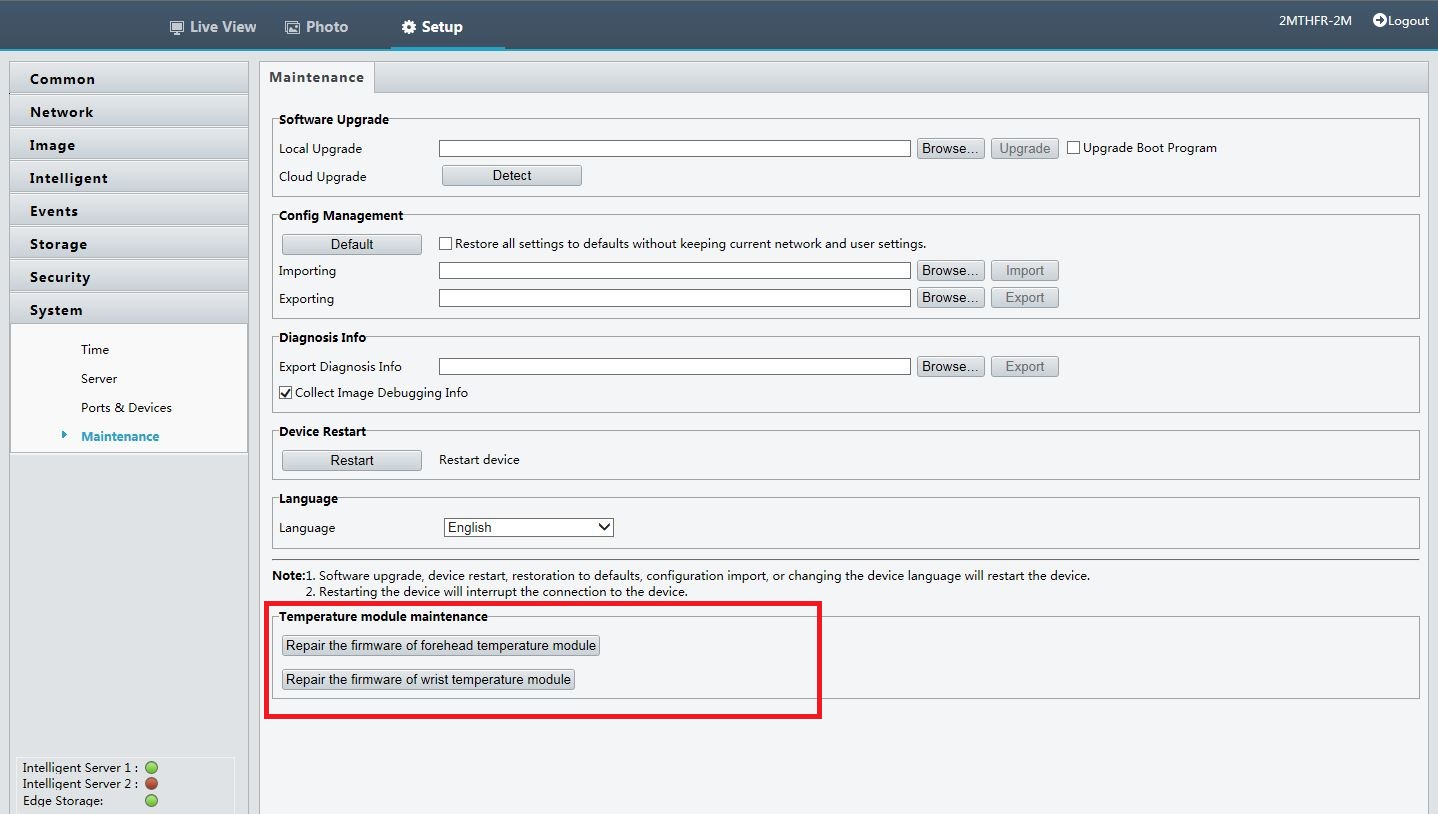Enable Upgrade Boot Program checkbox
The image size is (1438, 814).
[1073, 148]
